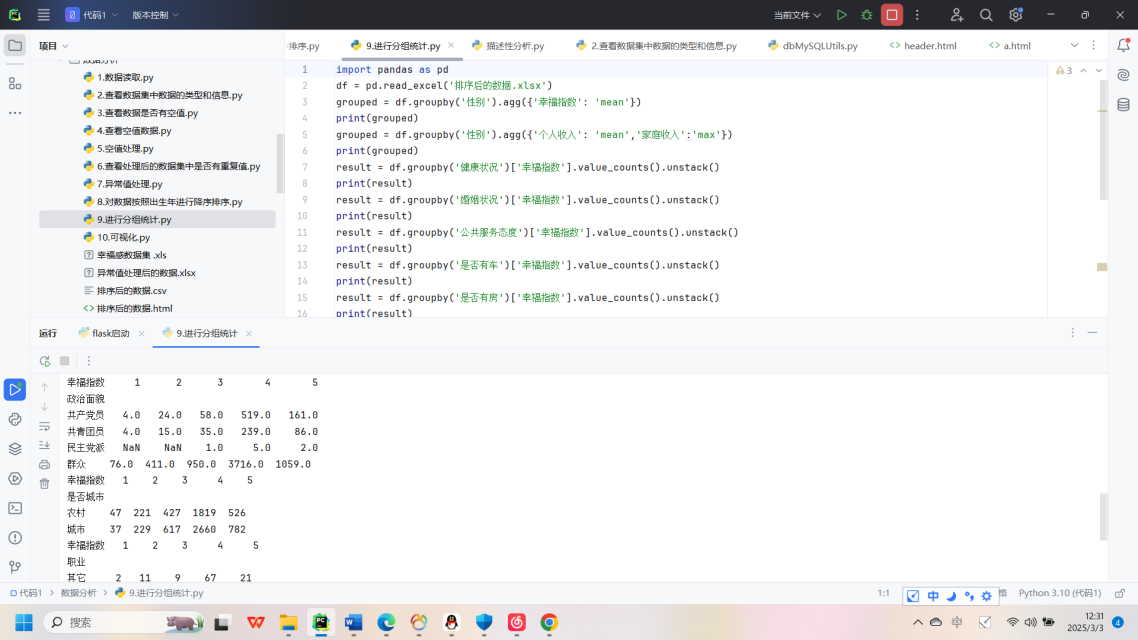Show hidden editor tabs dropdown
The height and width of the screenshot is (640, 1138).
tap(1074, 45)
